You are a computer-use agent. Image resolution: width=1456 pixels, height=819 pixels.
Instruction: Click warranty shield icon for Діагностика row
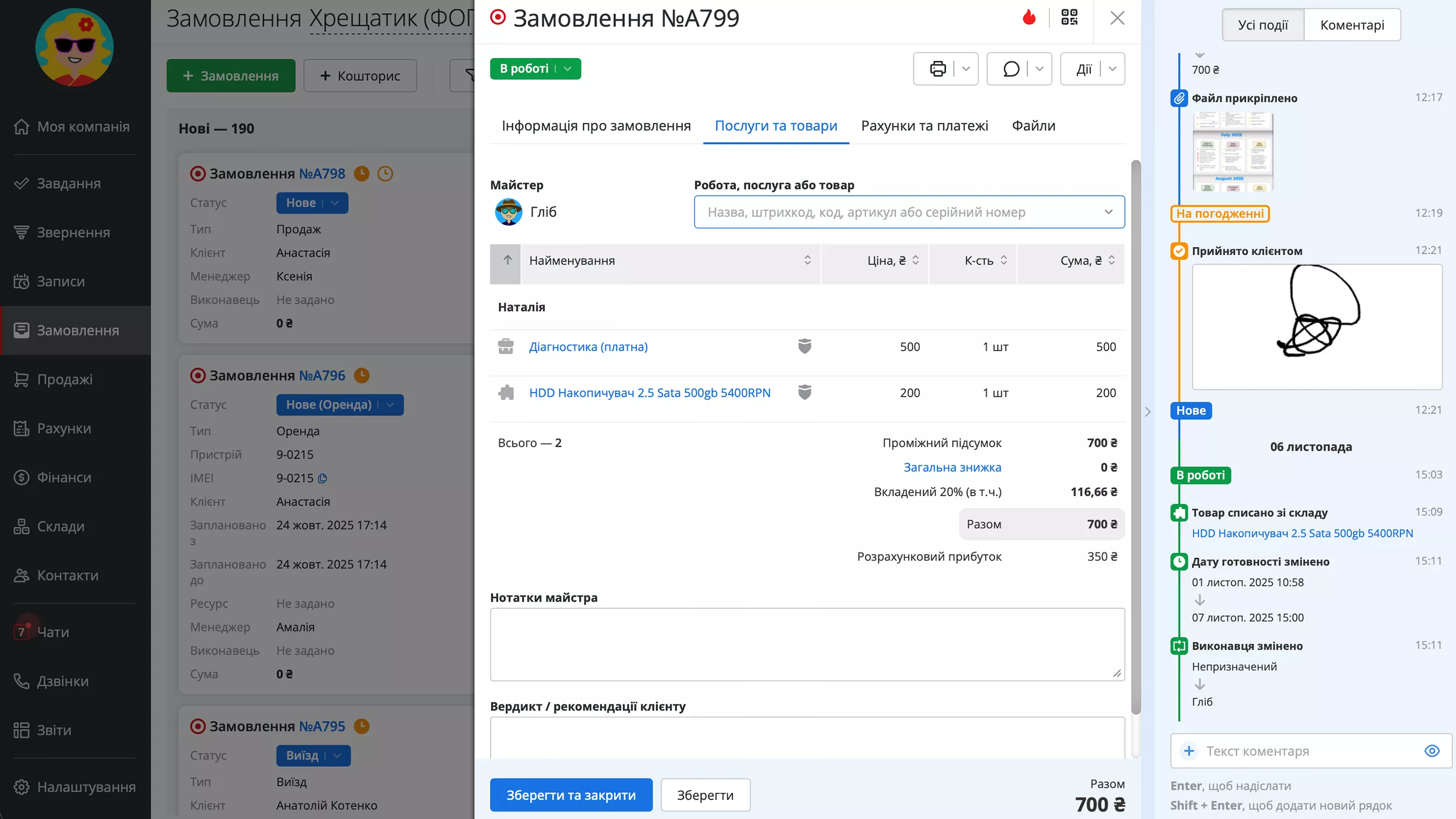click(804, 346)
